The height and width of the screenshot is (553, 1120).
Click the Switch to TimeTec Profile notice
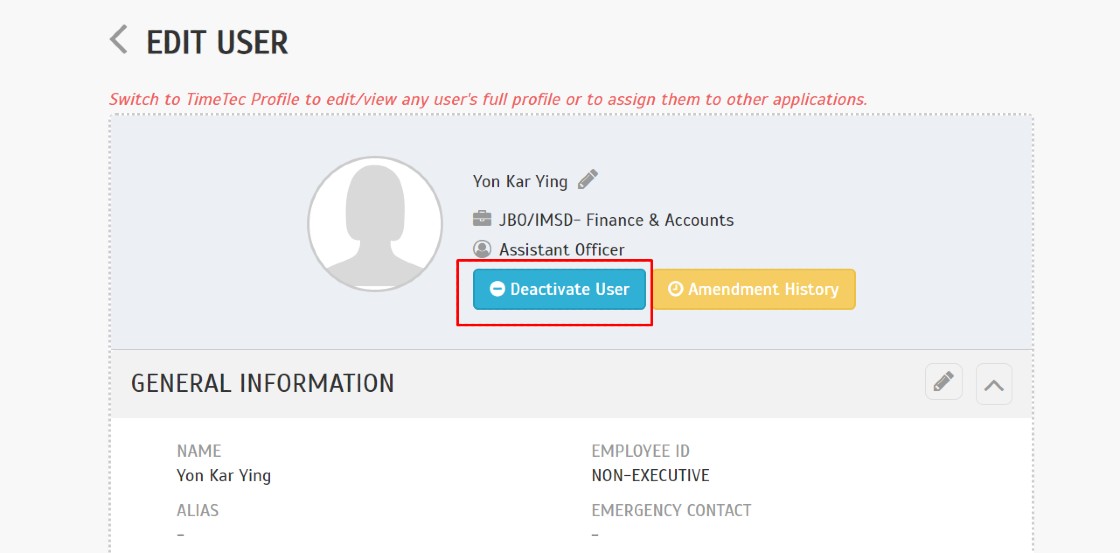488,99
